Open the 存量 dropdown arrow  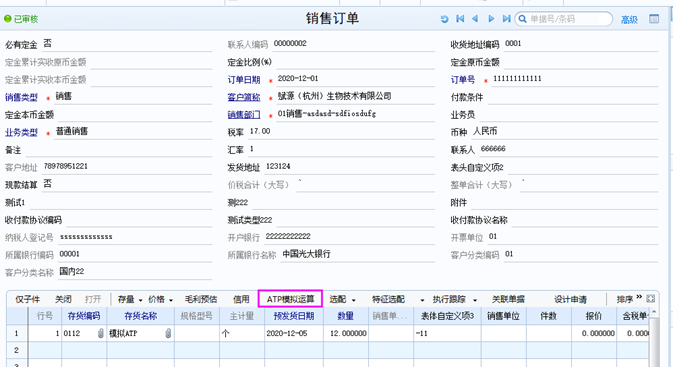[140, 300]
